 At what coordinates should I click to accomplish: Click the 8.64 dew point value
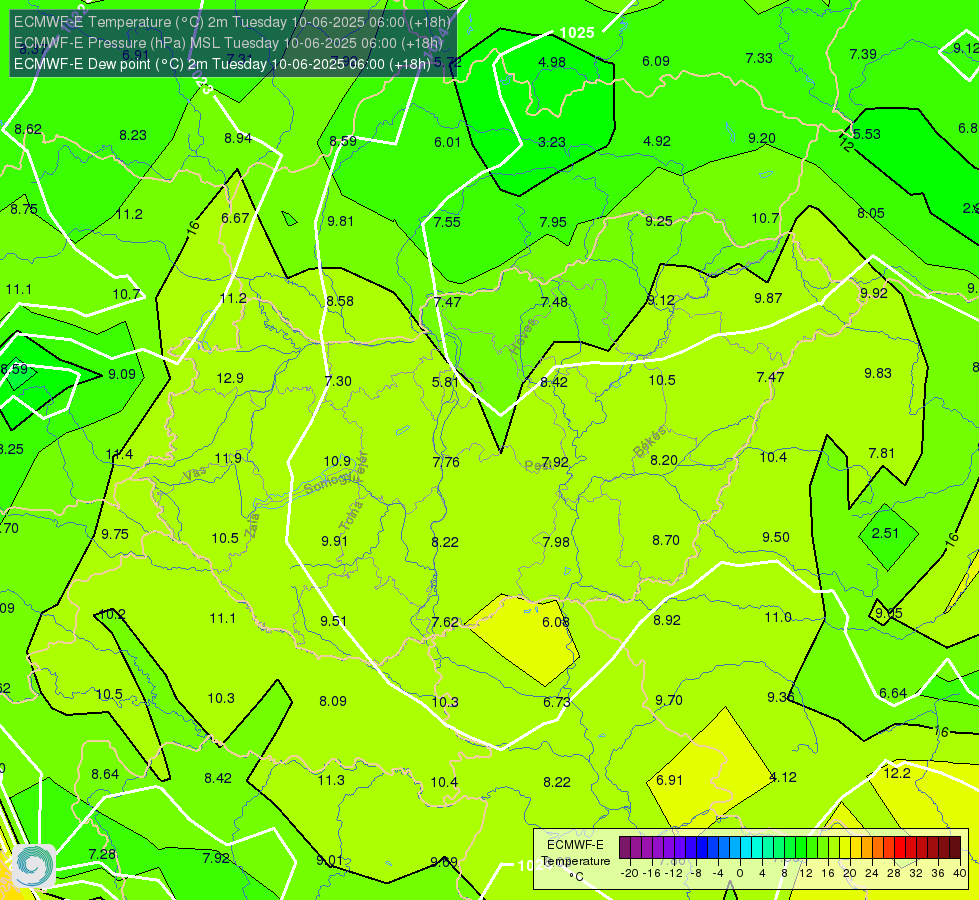click(105, 774)
